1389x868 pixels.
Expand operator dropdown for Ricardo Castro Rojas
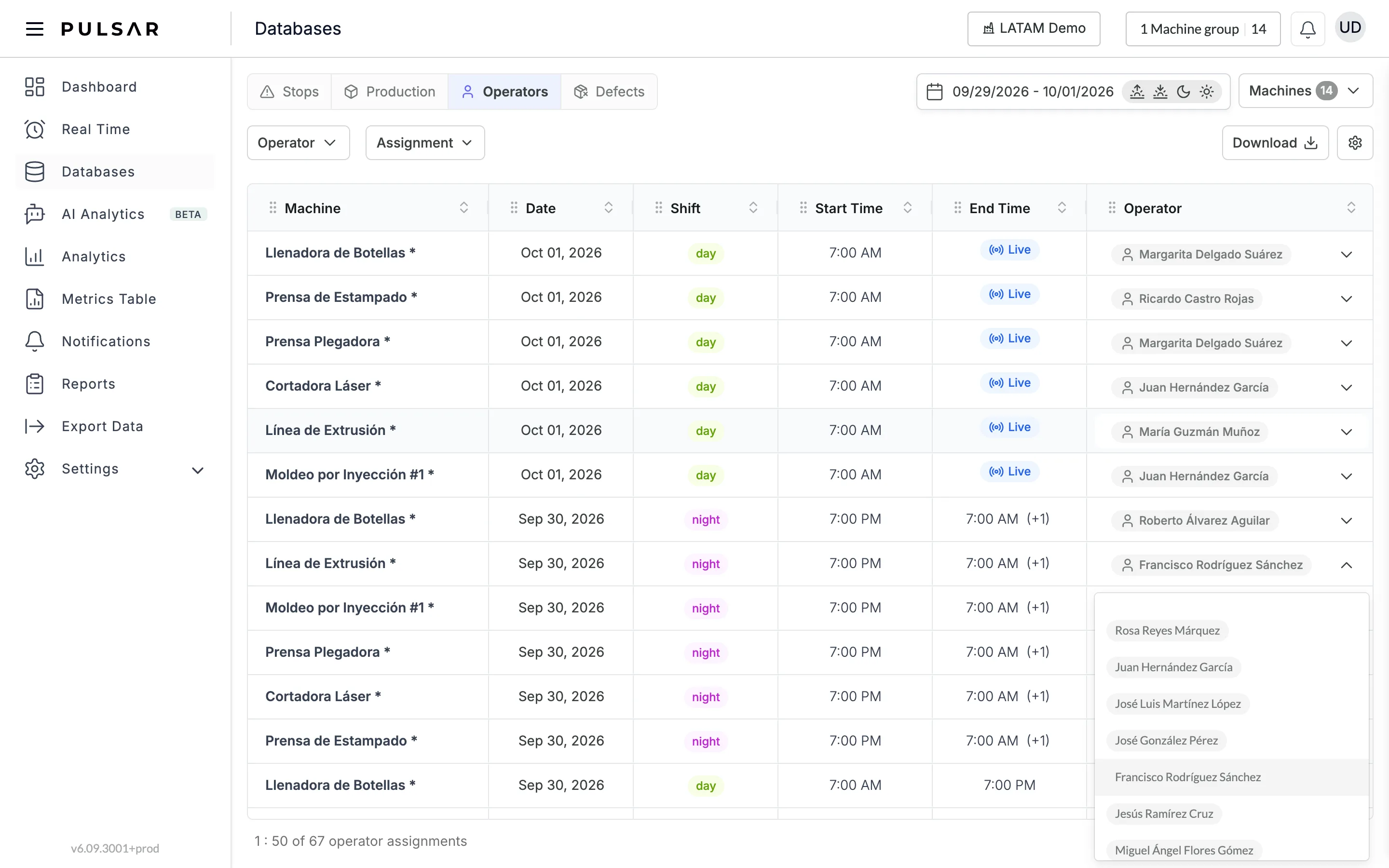(x=1346, y=298)
